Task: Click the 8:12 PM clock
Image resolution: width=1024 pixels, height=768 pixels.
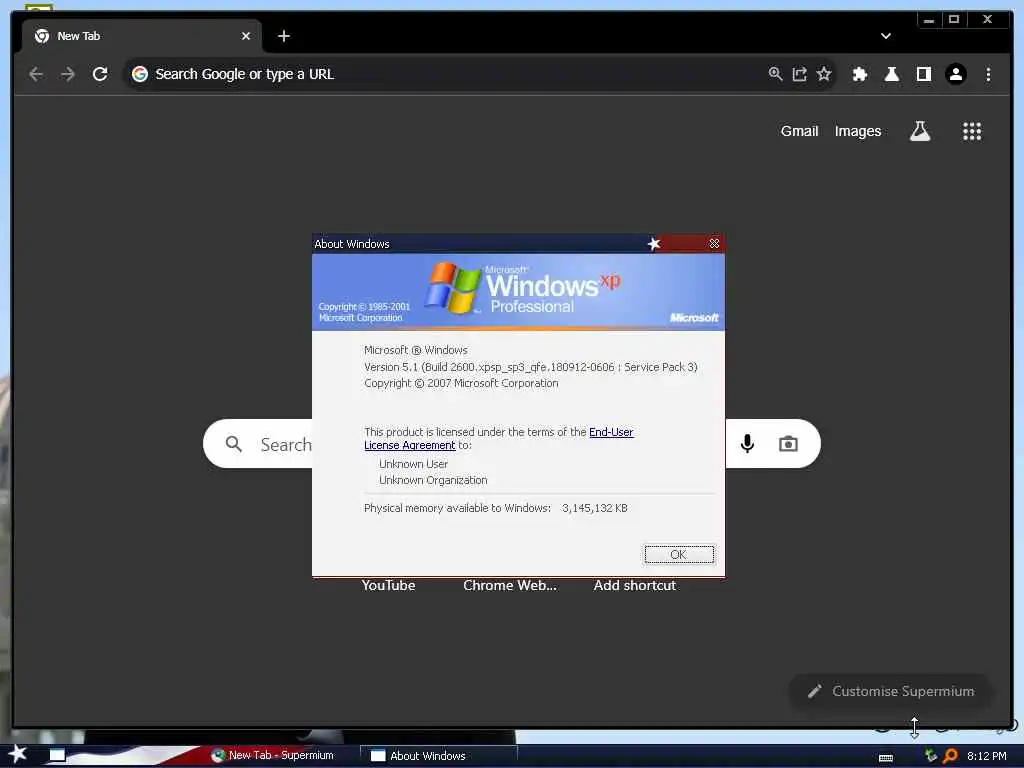Action: pyautogui.click(x=986, y=756)
